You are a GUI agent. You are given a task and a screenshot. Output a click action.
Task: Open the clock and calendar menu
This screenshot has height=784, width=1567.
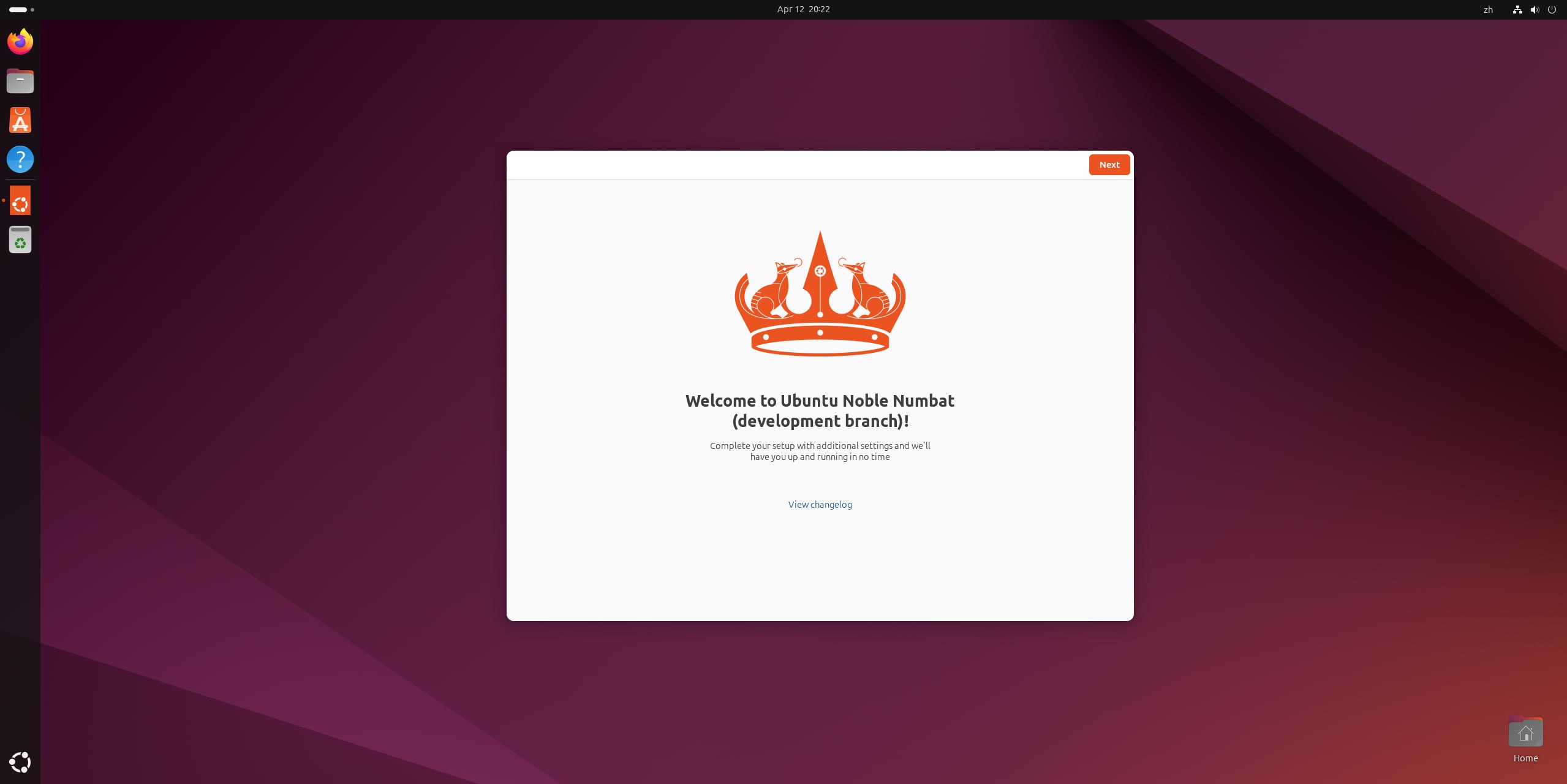pyautogui.click(x=803, y=9)
